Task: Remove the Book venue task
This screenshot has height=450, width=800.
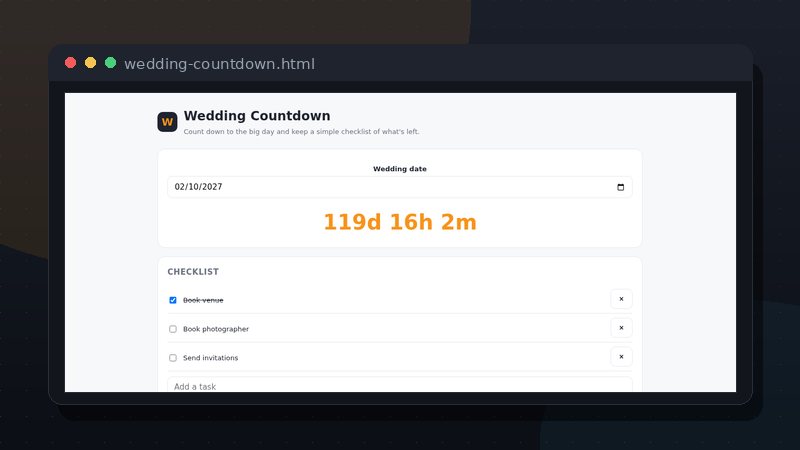Action: click(621, 299)
